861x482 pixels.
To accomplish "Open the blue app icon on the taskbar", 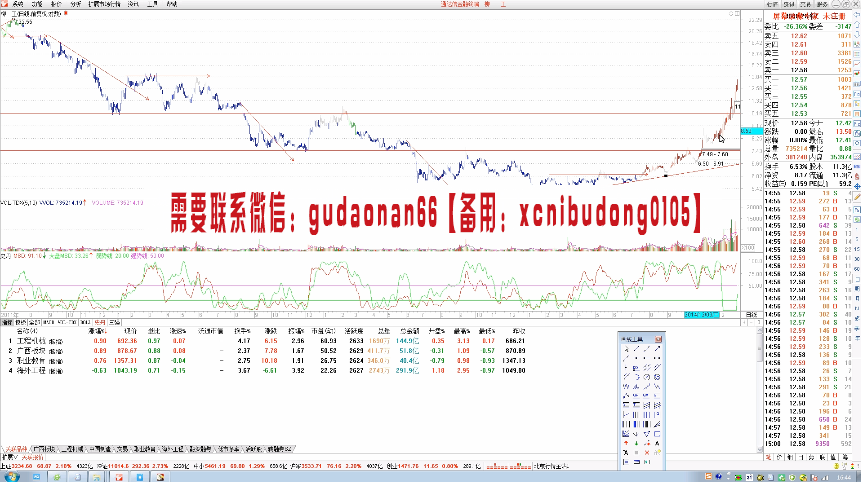I will [140, 477].
